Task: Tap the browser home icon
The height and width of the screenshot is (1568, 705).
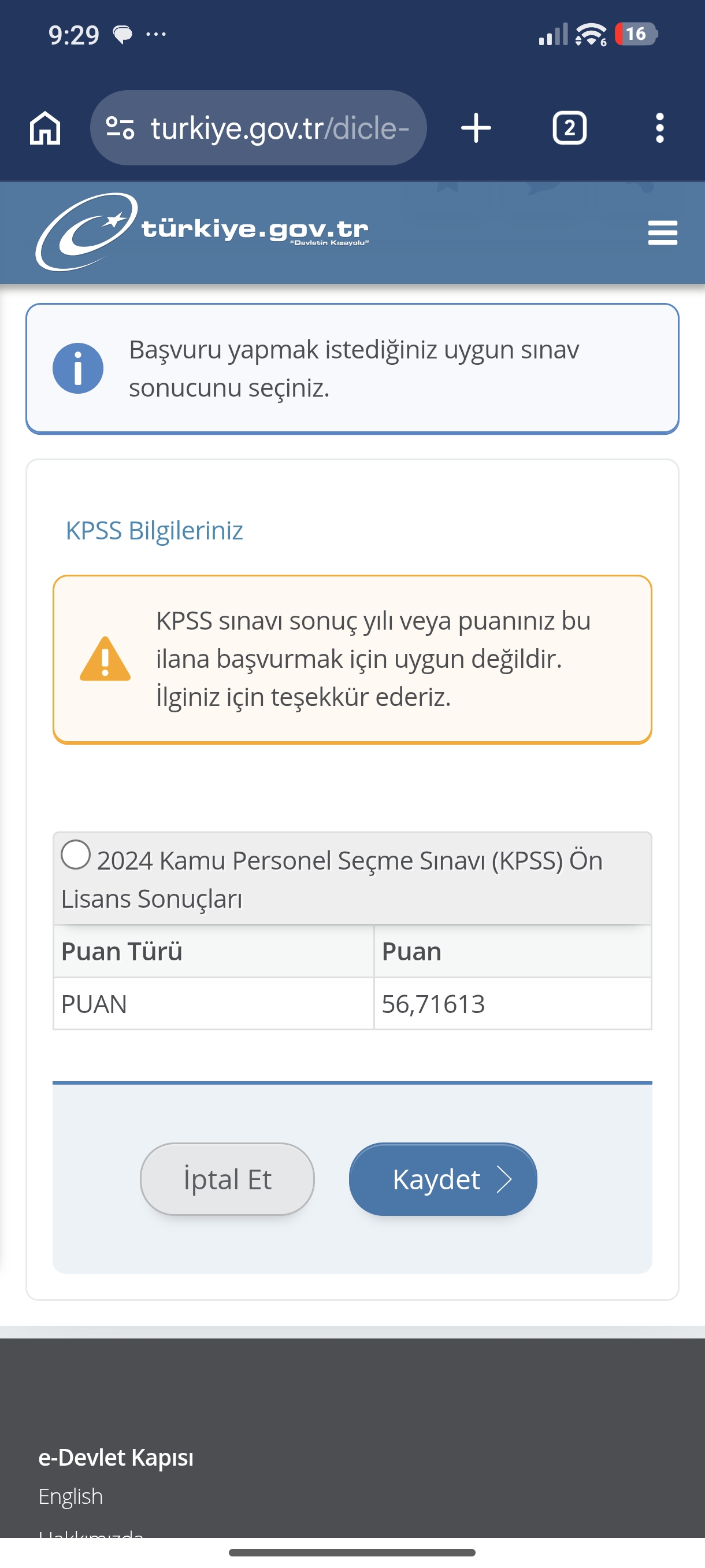Action: coord(45,128)
